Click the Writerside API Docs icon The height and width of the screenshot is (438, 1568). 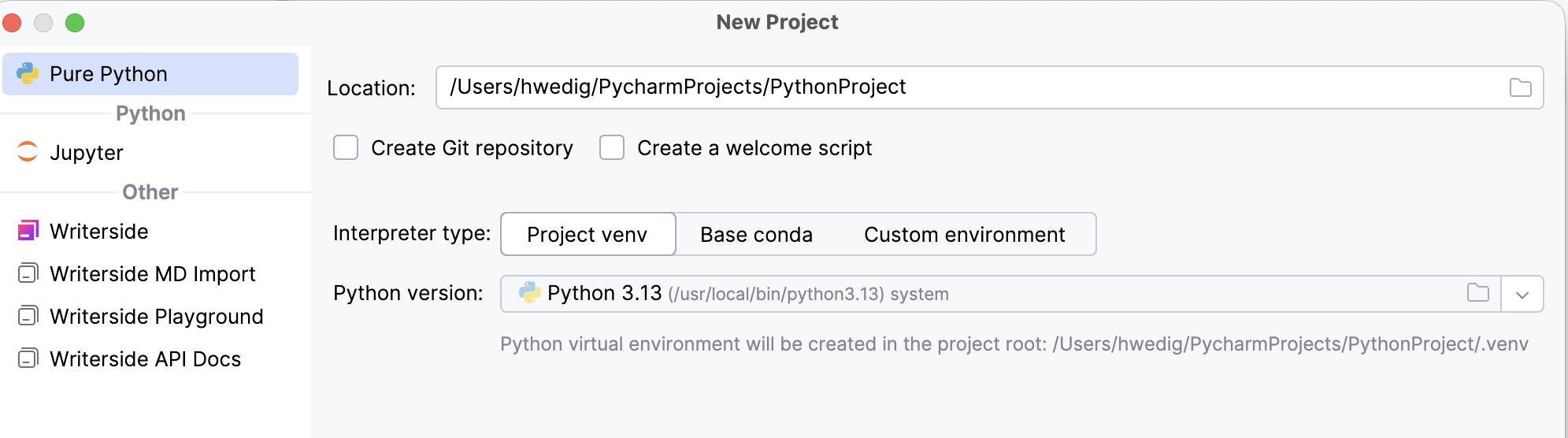coord(28,358)
